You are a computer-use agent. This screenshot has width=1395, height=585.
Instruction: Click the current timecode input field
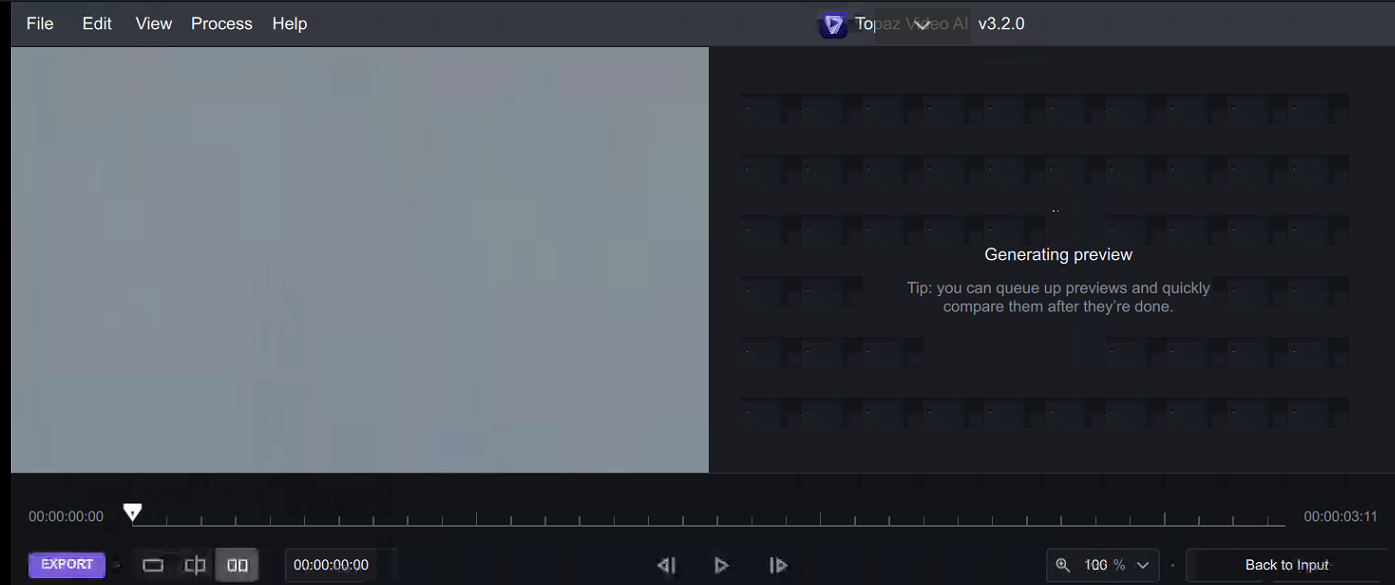click(340, 565)
